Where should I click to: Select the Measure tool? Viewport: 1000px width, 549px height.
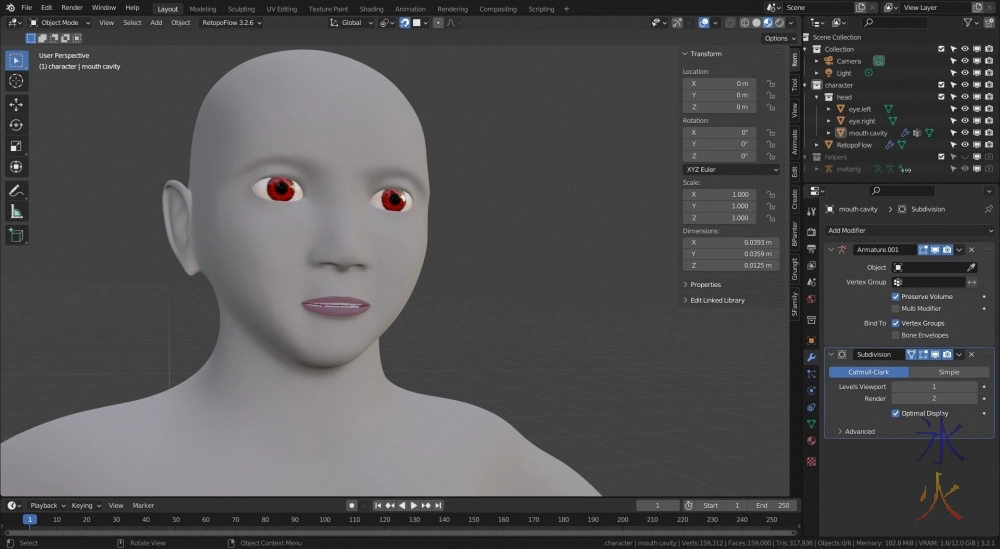[x=16, y=211]
